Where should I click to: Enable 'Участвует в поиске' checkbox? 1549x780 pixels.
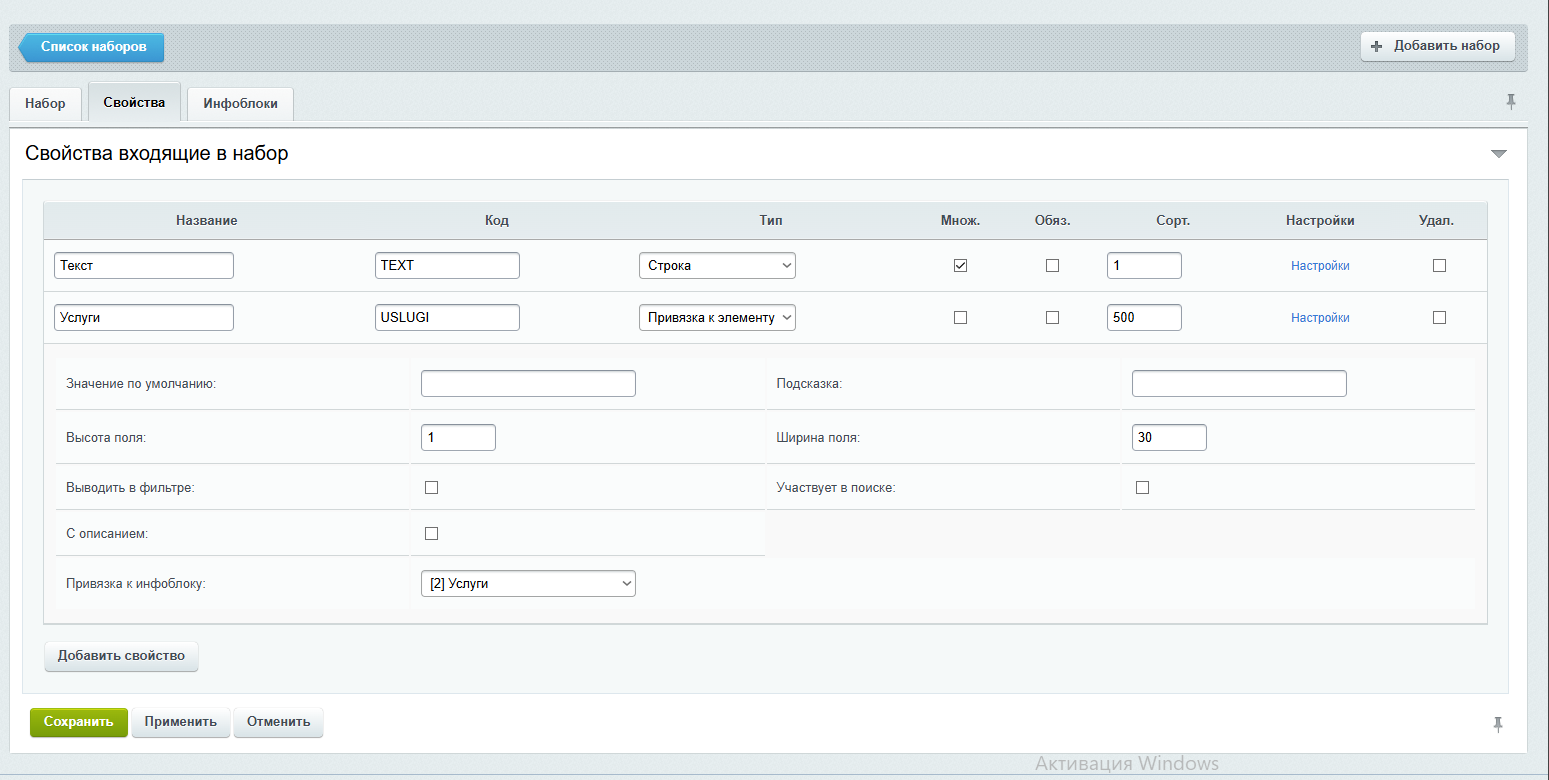[1142, 488]
